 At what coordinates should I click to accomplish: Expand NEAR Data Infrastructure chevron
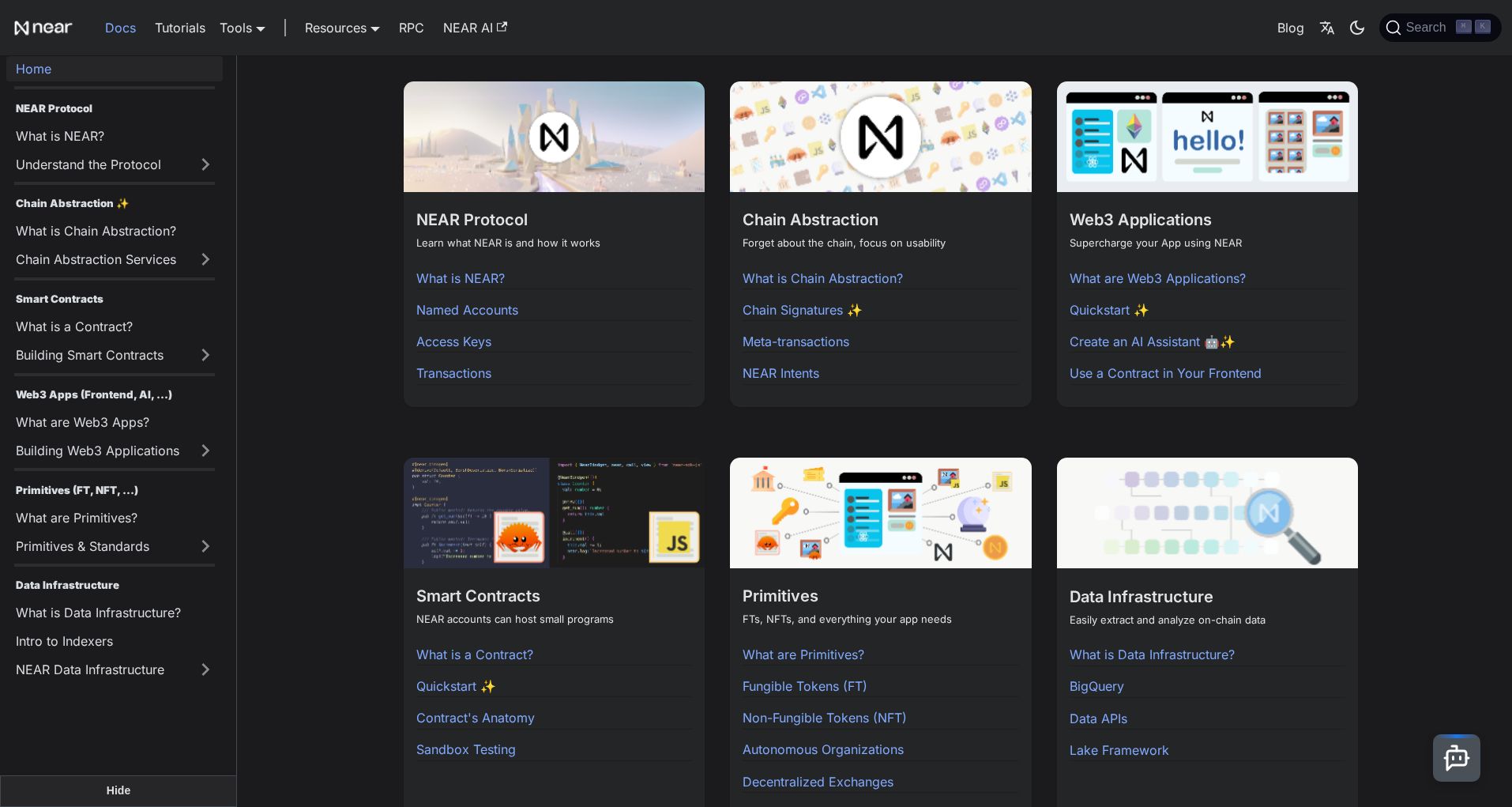205,669
